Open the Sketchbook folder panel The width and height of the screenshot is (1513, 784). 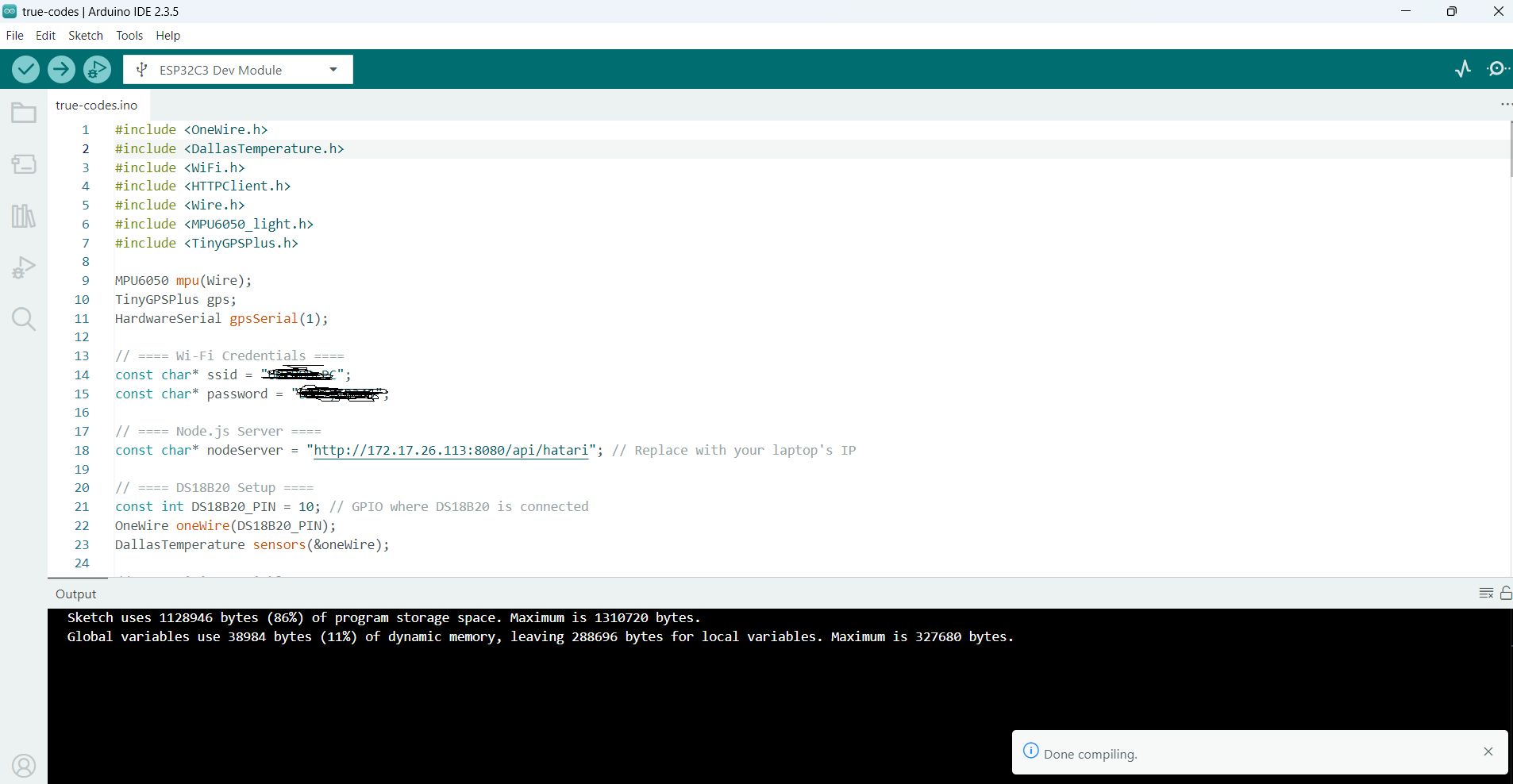pyautogui.click(x=24, y=113)
